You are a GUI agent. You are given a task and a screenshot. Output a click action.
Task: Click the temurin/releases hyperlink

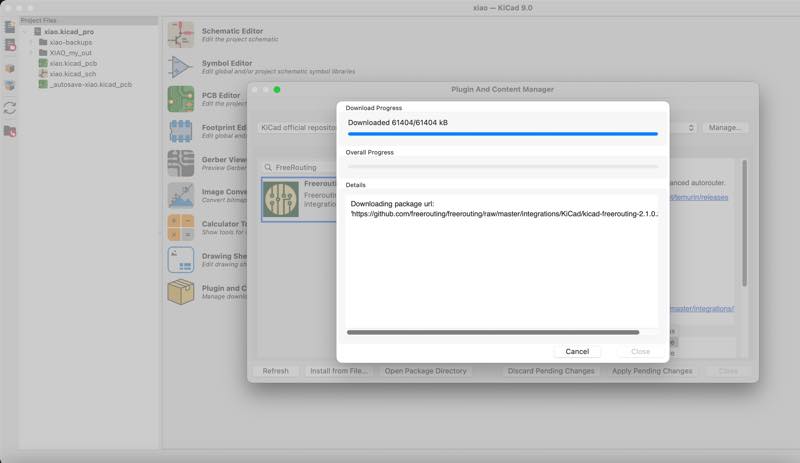tap(699, 197)
